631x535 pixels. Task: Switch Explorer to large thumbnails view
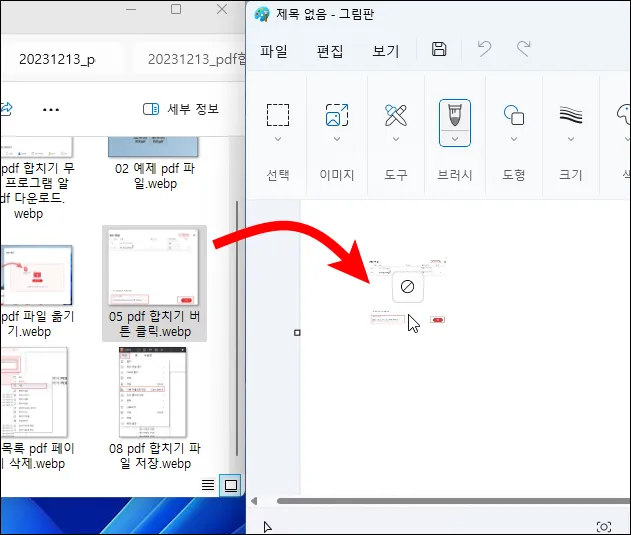231,485
